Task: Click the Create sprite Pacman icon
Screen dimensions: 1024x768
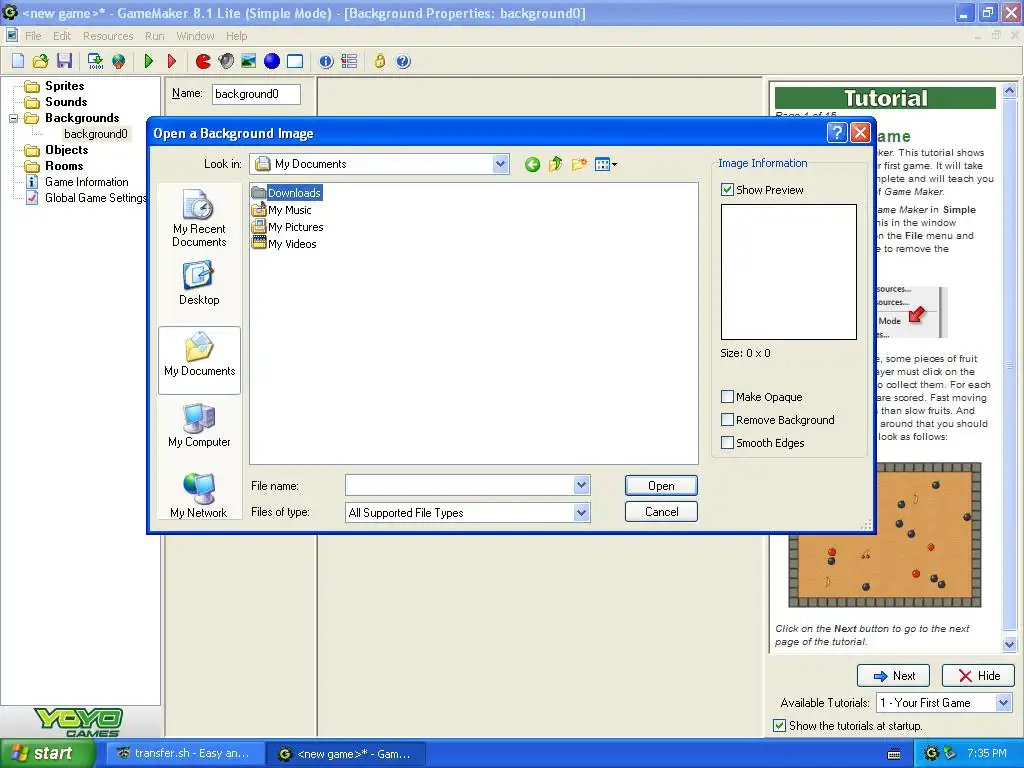Action: [203, 61]
